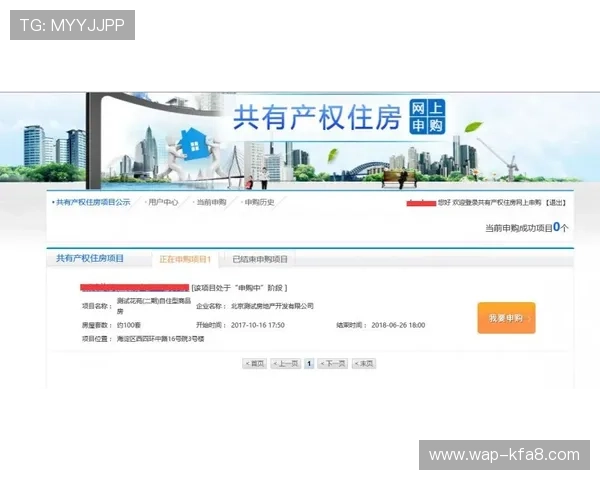600x480 pixels.
Task: Click 共有产权住房 banner title
Action: point(317,118)
